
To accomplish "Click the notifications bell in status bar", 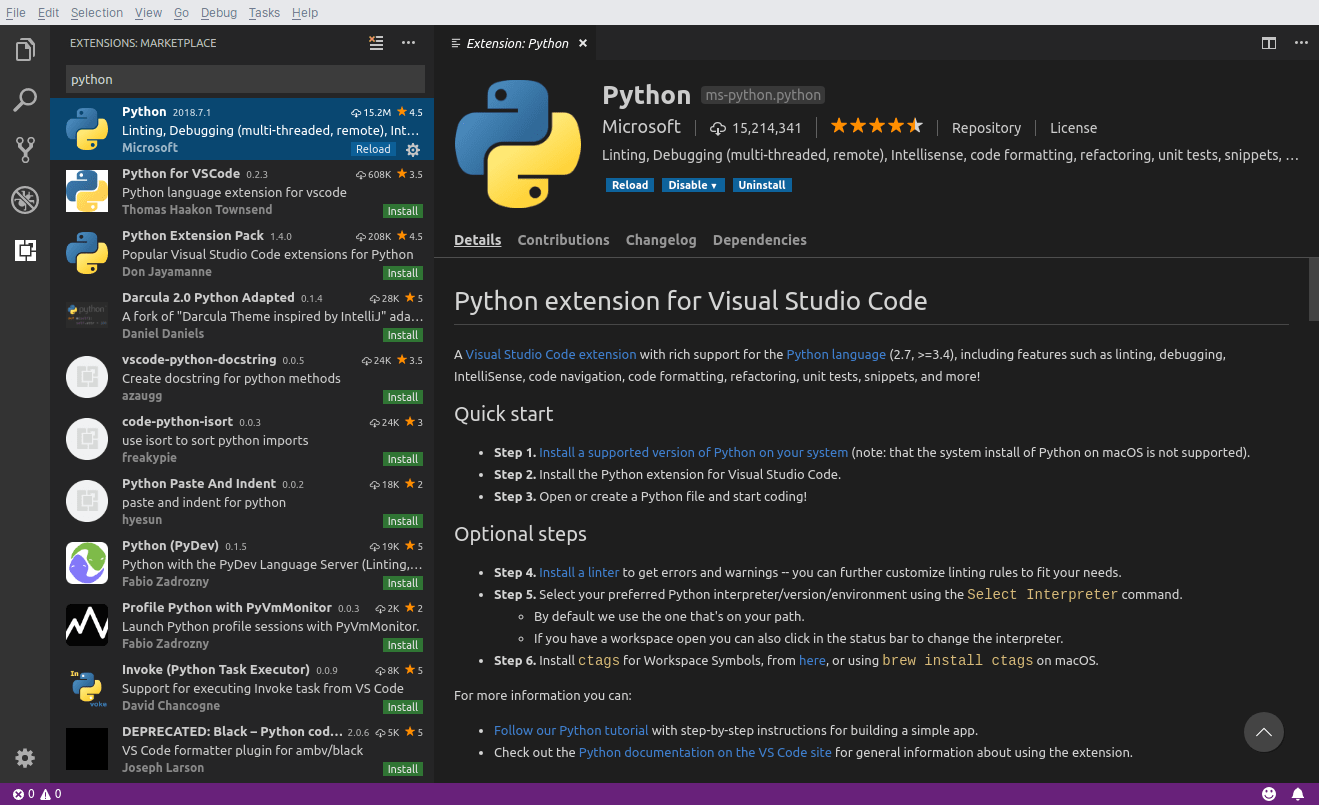I will click(1298, 794).
